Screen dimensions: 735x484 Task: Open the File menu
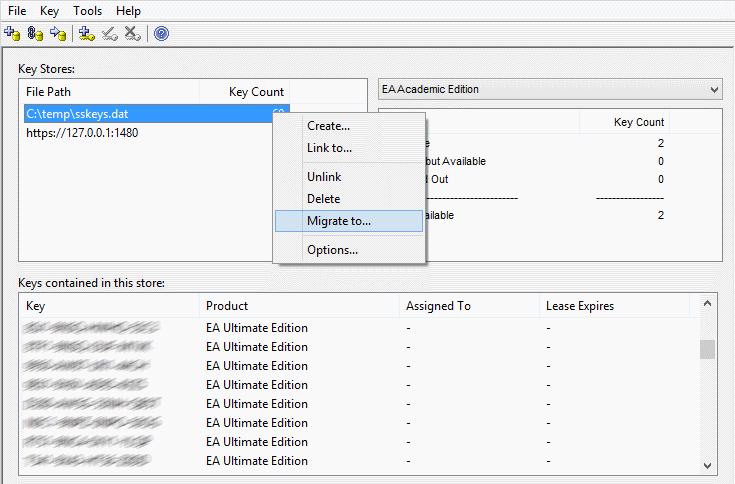(19, 10)
